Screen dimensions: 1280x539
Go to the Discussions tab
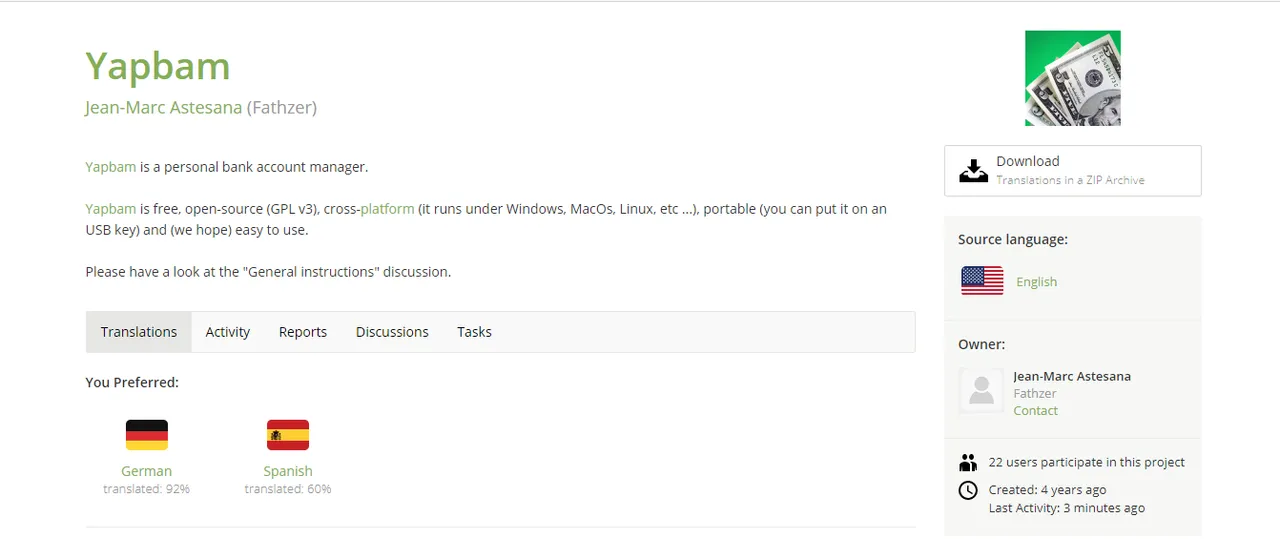click(x=392, y=332)
